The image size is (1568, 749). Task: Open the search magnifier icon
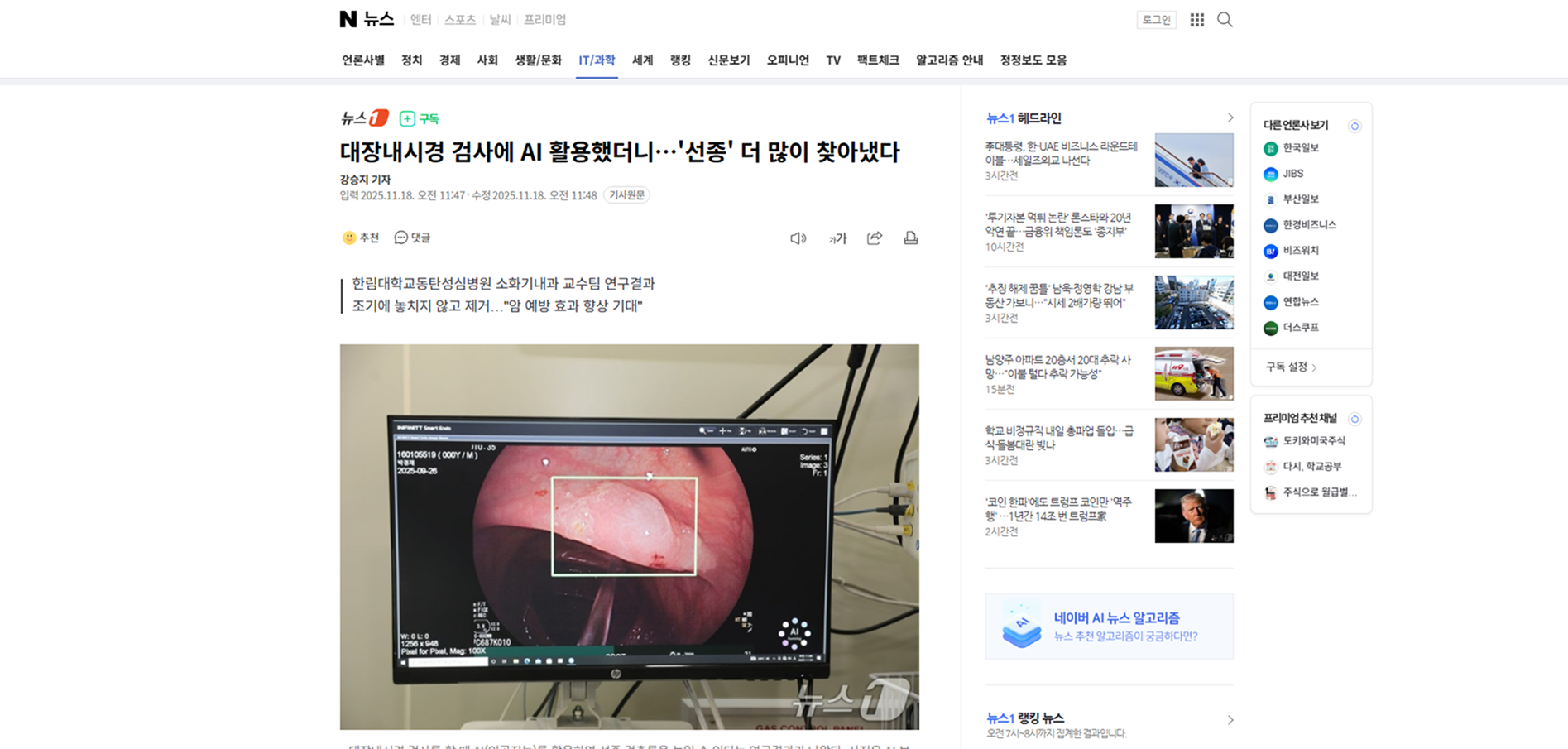pos(1225,20)
